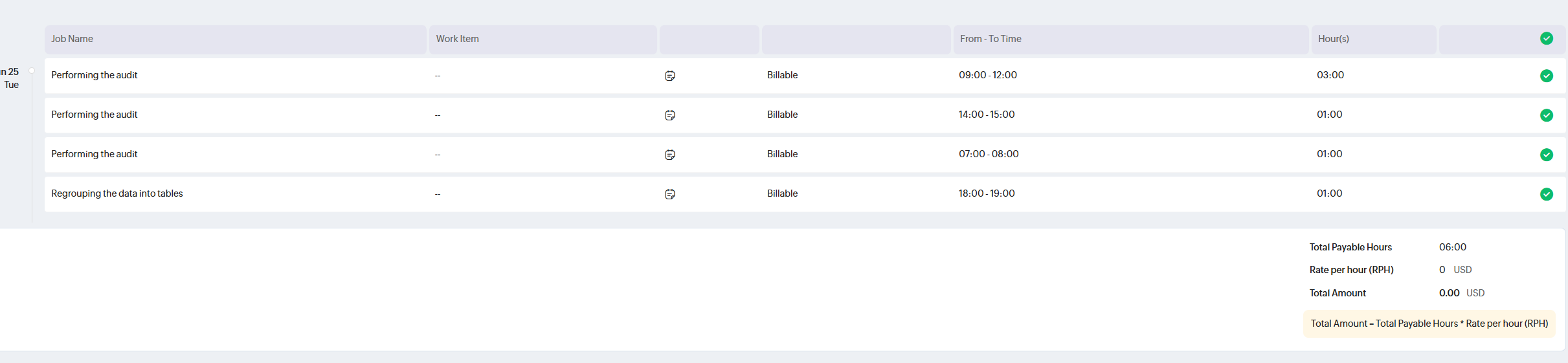The width and height of the screenshot is (1568, 363).
Task: Click the Total Amount formula note
Action: [x=1429, y=324]
